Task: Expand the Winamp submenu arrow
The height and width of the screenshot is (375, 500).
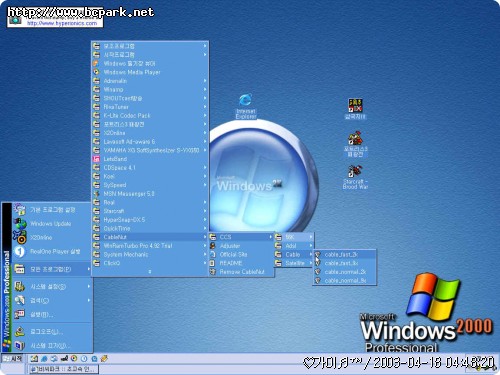Action: tap(205, 89)
